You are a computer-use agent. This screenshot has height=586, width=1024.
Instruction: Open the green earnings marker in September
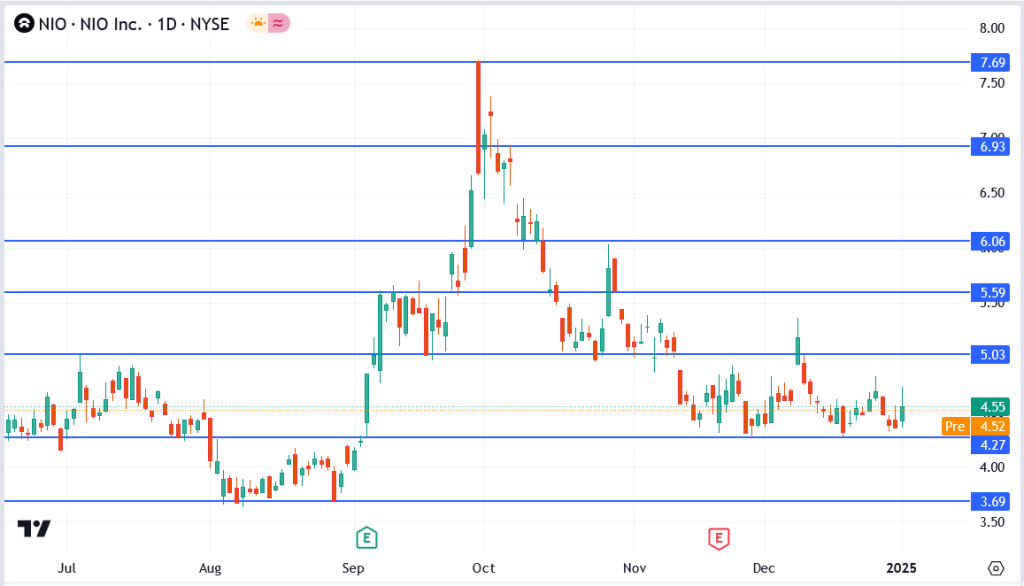(368, 538)
